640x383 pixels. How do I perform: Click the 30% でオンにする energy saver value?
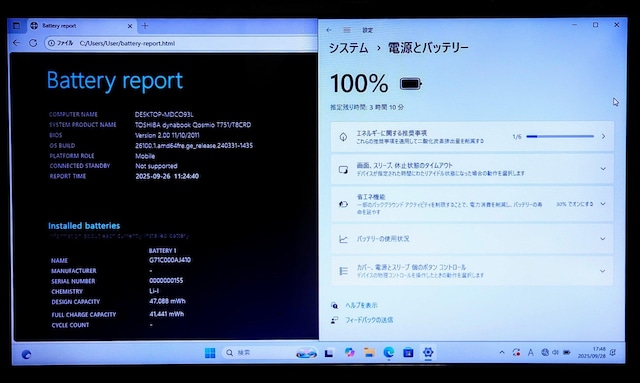pyautogui.click(x=575, y=204)
